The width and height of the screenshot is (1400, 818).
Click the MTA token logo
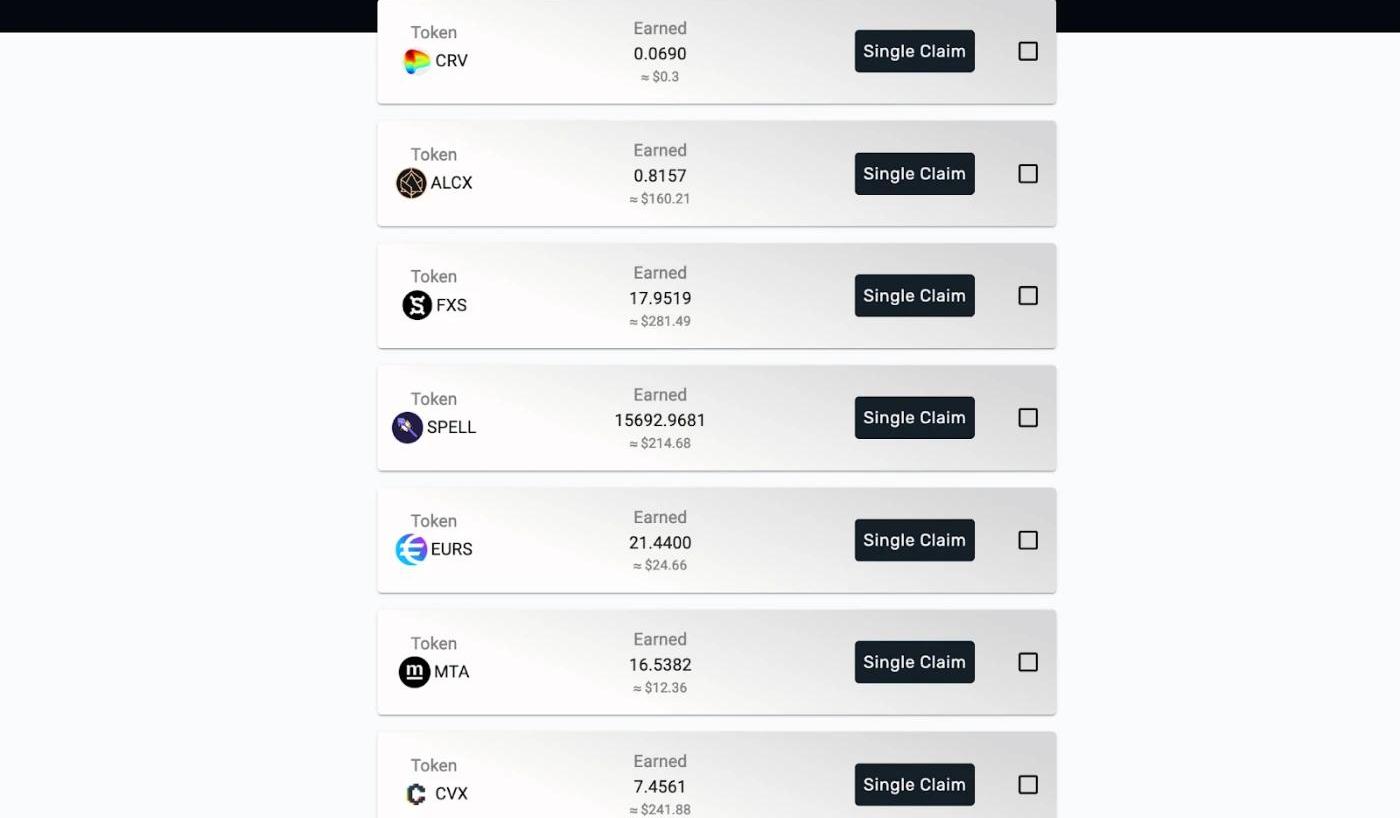(x=414, y=672)
